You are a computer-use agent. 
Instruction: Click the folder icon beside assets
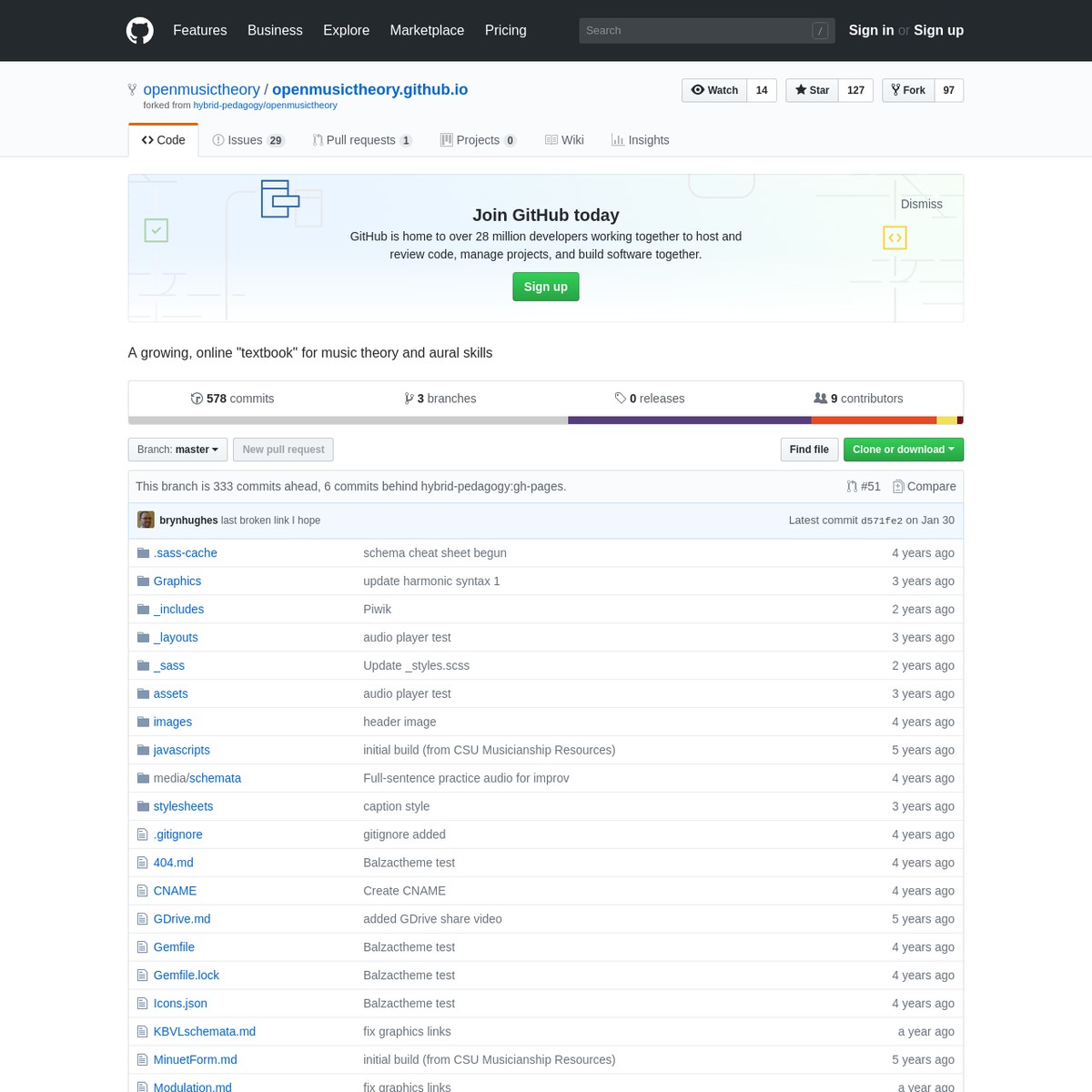coord(143,693)
